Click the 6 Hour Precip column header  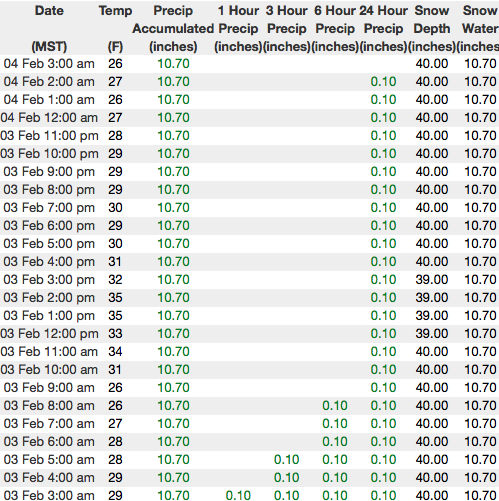tap(335, 28)
